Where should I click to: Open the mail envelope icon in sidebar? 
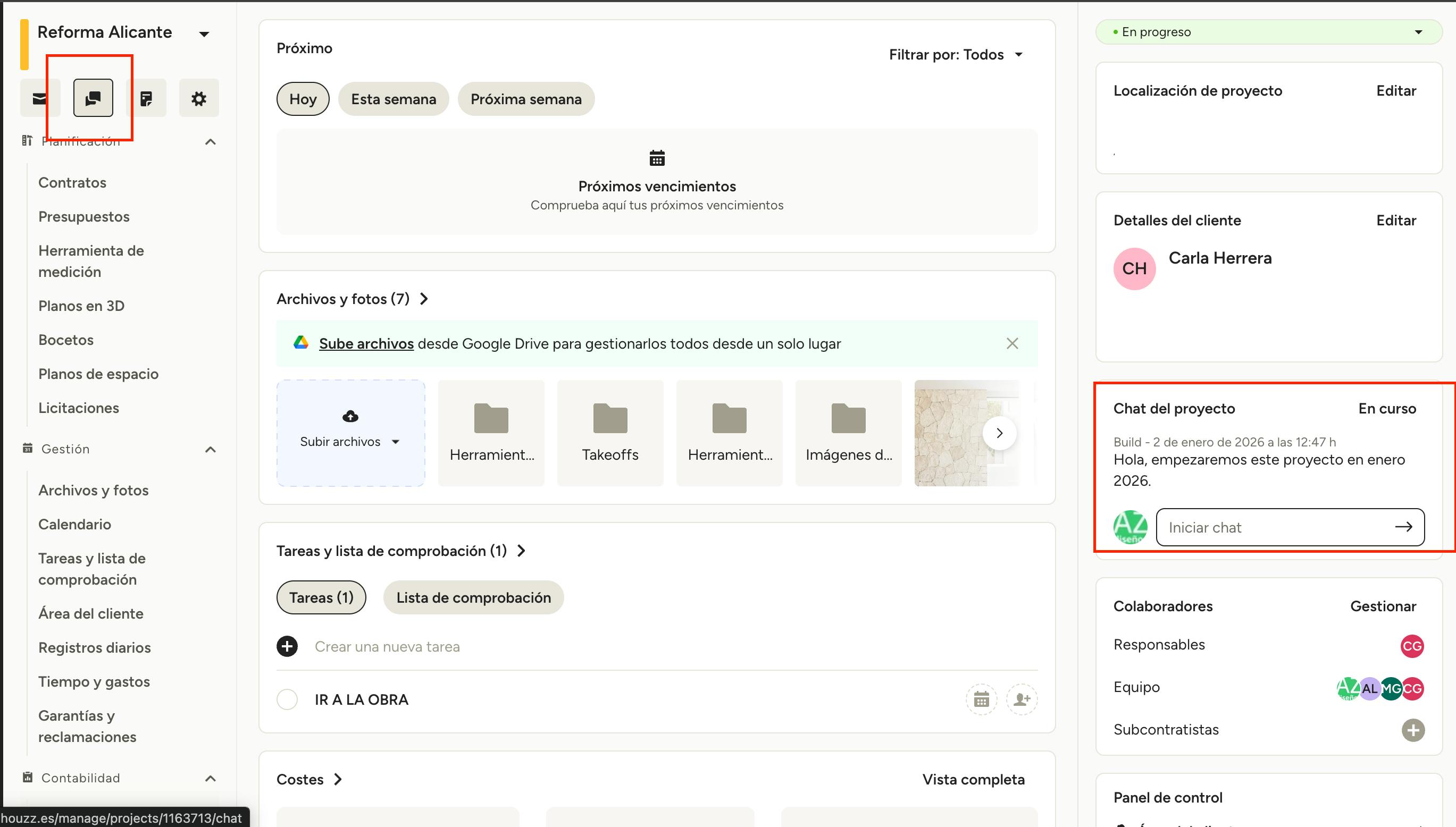40,98
